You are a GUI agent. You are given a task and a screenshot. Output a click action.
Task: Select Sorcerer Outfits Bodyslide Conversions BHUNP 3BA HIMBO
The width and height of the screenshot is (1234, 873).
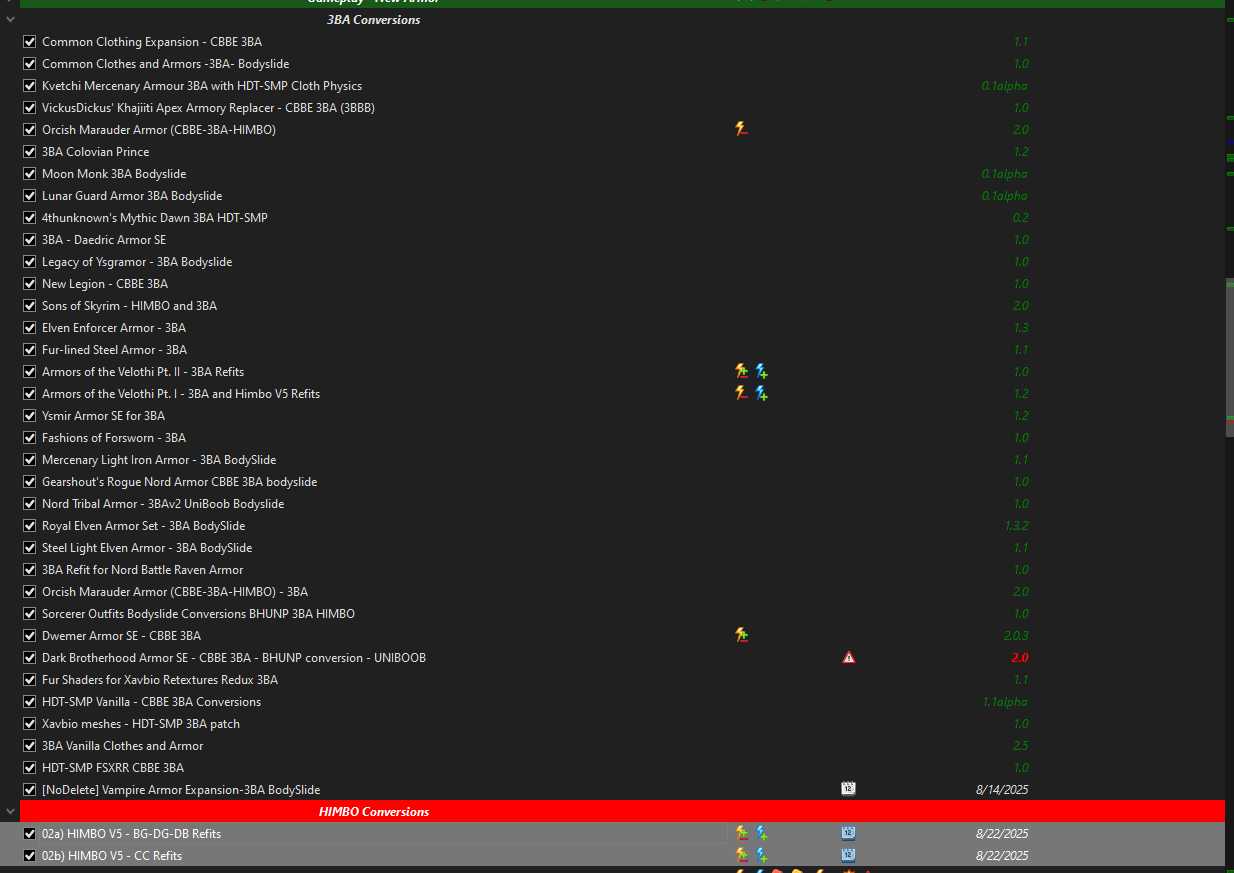pyautogui.click(x=198, y=614)
